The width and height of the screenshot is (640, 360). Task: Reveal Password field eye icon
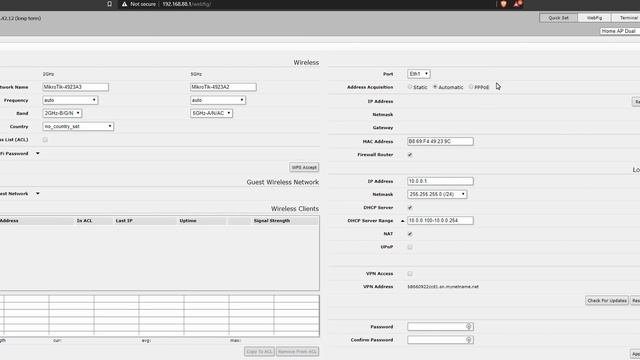[x=469, y=327]
